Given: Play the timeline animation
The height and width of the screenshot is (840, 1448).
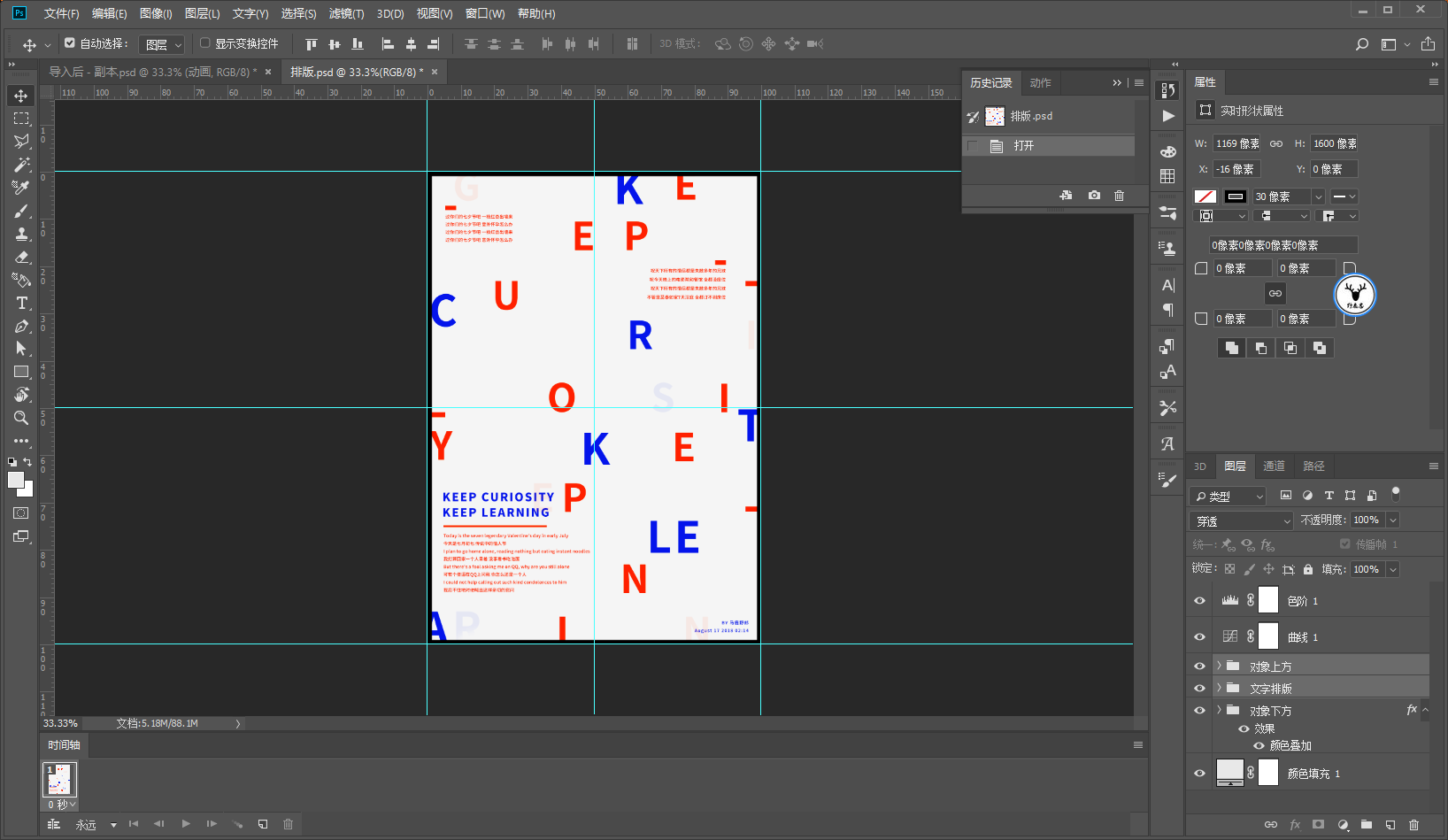Looking at the screenshot, I should coord(186,824).
